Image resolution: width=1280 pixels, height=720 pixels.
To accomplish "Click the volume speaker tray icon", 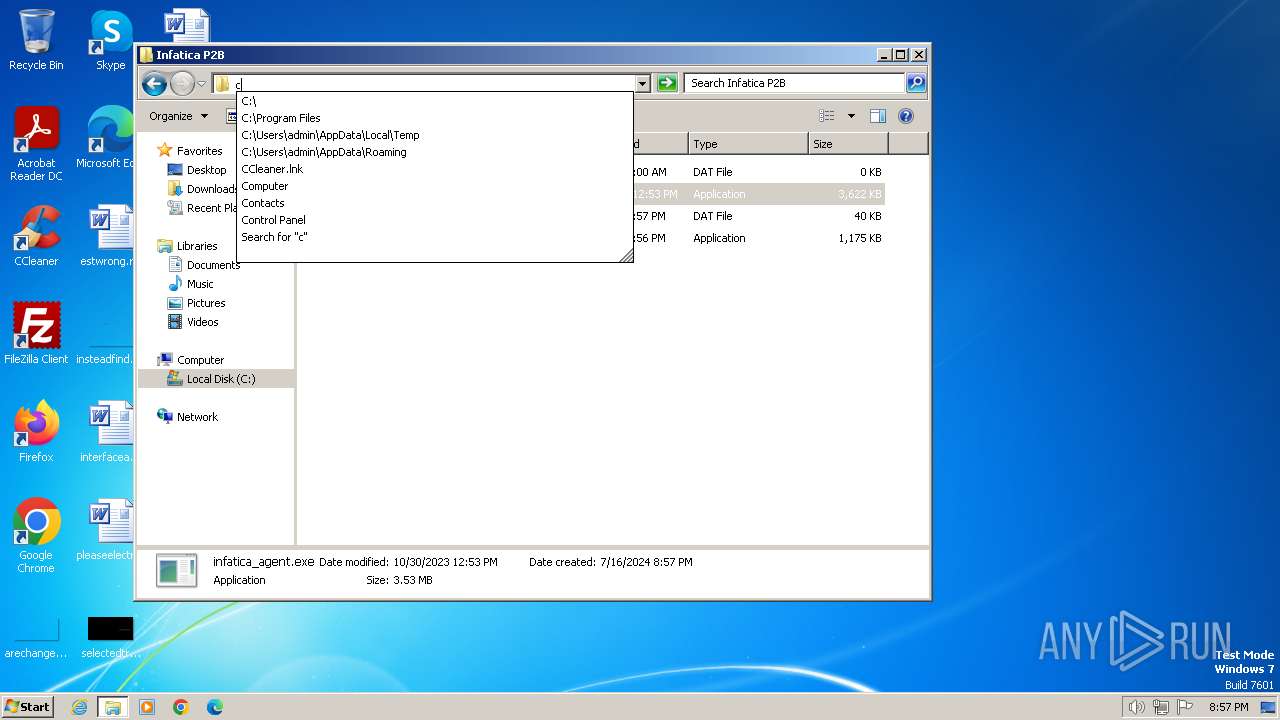I will click(x=1136, y=707).
